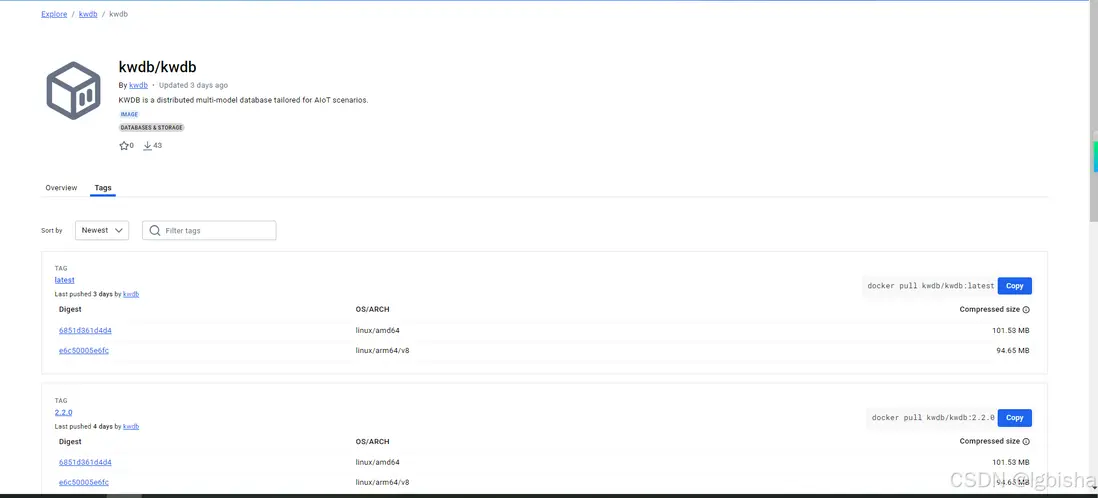Open digest 6851d361d4d4 under latest tag
This screenshot has height=498, width=1098.
click(x=85, y=331)
